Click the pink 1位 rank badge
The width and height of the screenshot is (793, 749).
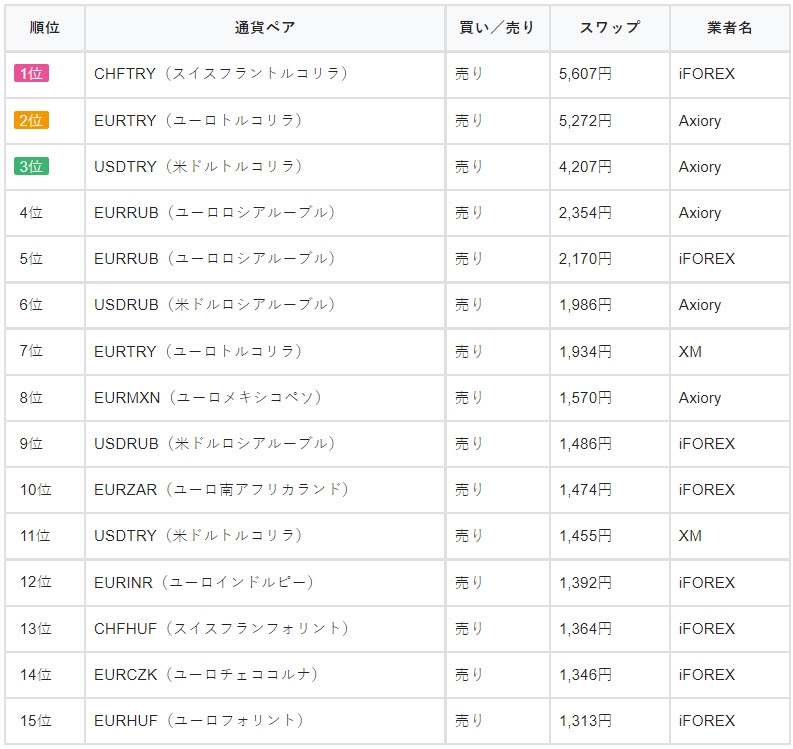(31, 75)
